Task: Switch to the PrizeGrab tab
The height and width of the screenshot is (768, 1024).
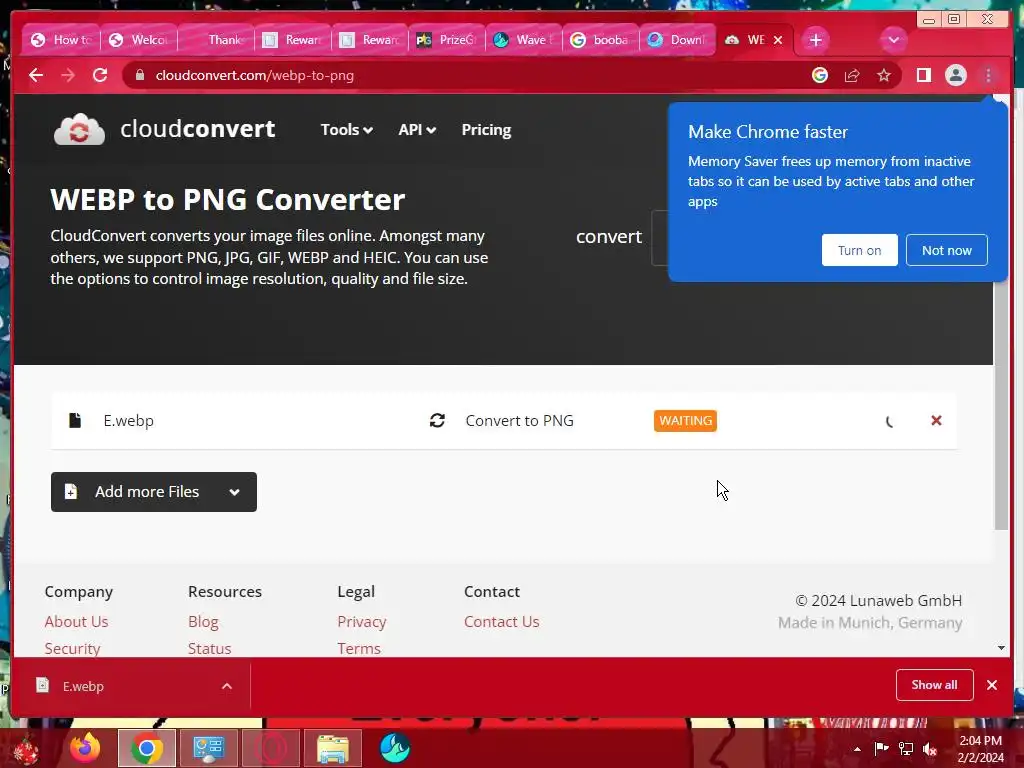Action: click(447, 40)
